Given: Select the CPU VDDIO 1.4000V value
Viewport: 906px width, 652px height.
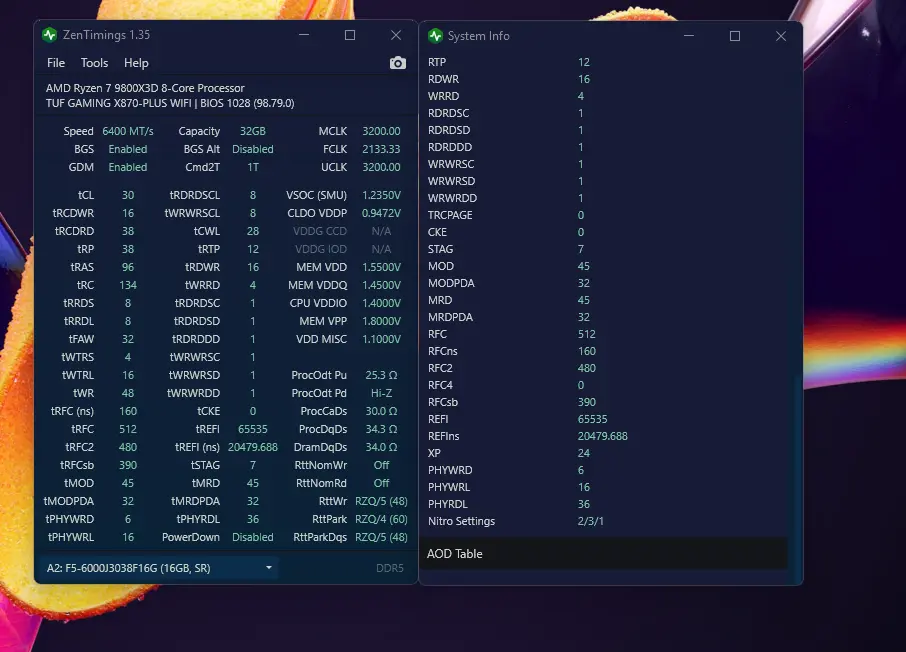Looking at the screenshot, I should [x=381, y=303].
